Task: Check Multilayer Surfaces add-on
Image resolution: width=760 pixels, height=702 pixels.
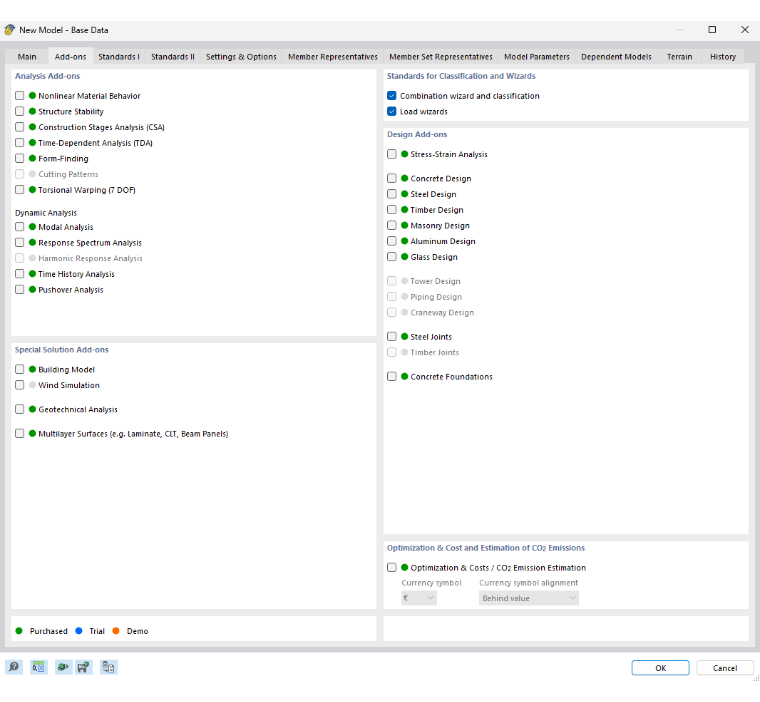Action: [x=19, y=433]
